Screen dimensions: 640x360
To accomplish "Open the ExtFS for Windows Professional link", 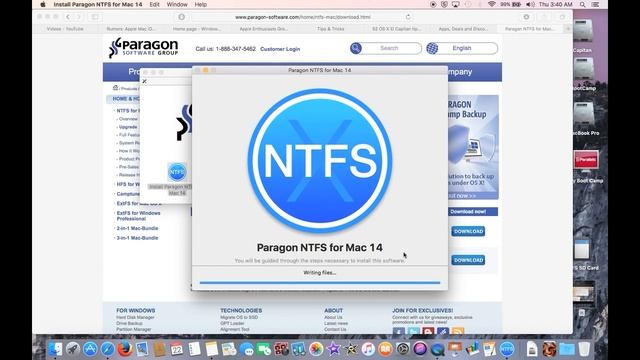I will point(138,216).
